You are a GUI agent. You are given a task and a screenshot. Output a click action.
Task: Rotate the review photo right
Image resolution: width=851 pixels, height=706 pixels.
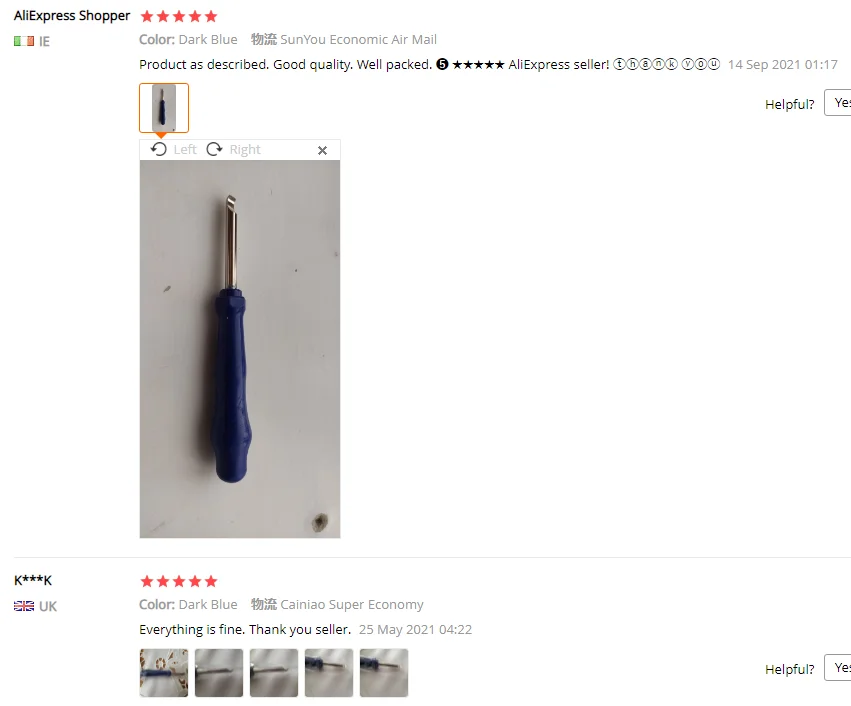[233, 149]
